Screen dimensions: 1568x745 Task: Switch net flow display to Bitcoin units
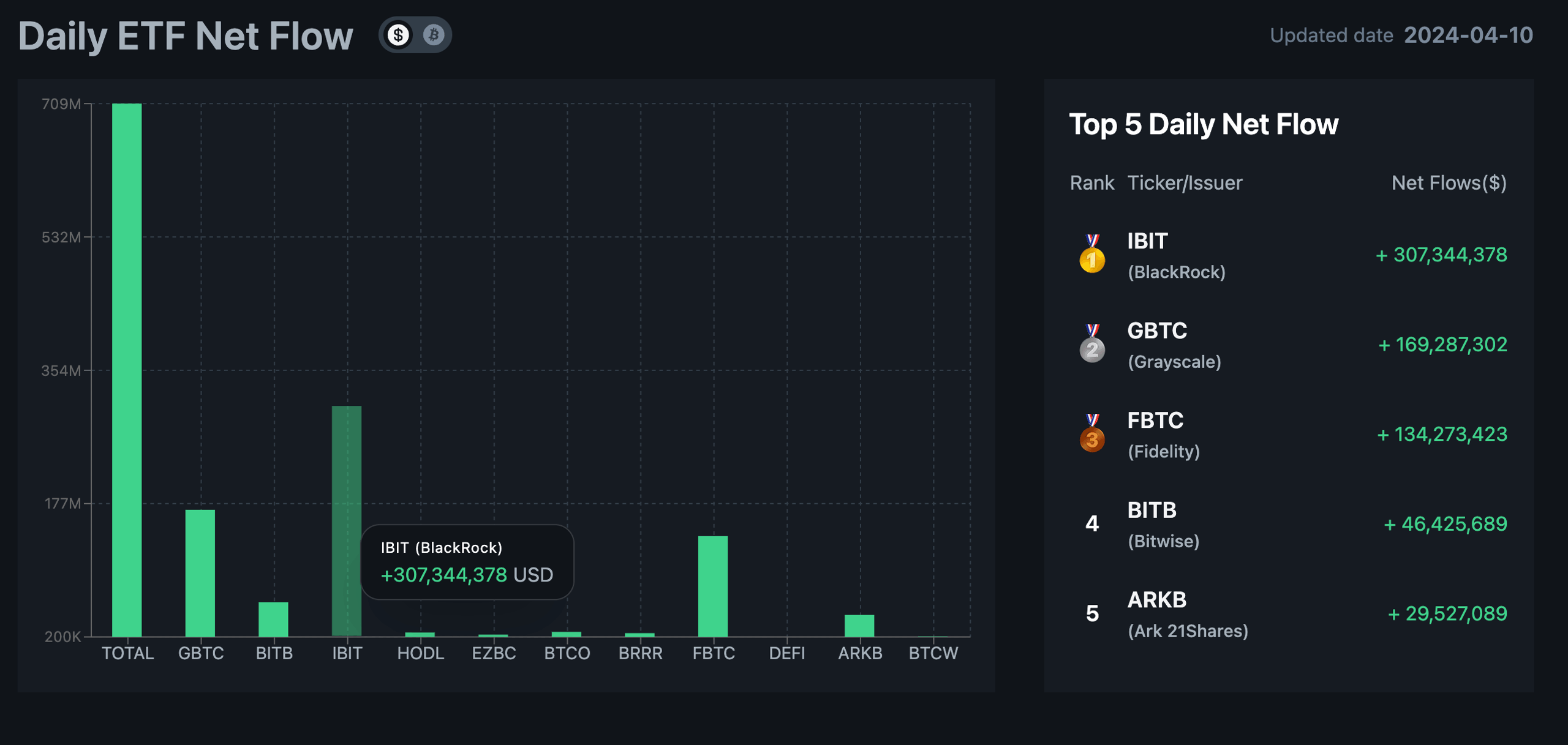point(434,35)
